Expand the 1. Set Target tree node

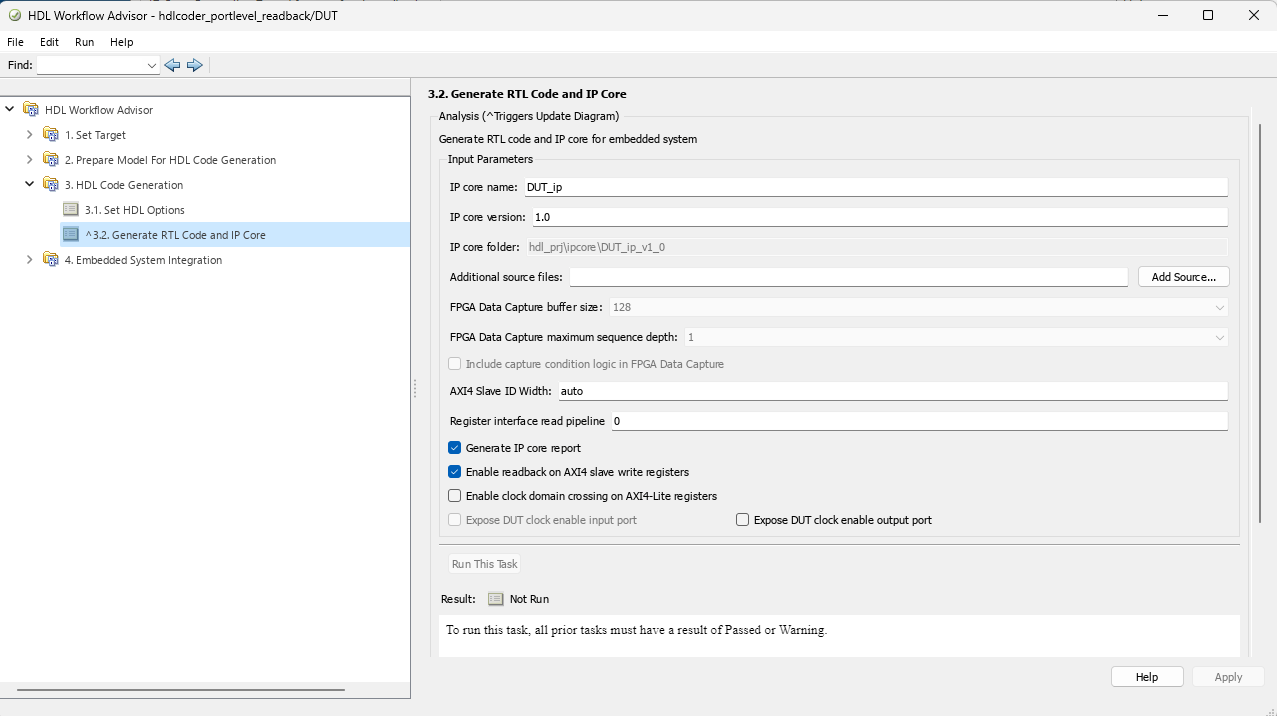[29, 135]
